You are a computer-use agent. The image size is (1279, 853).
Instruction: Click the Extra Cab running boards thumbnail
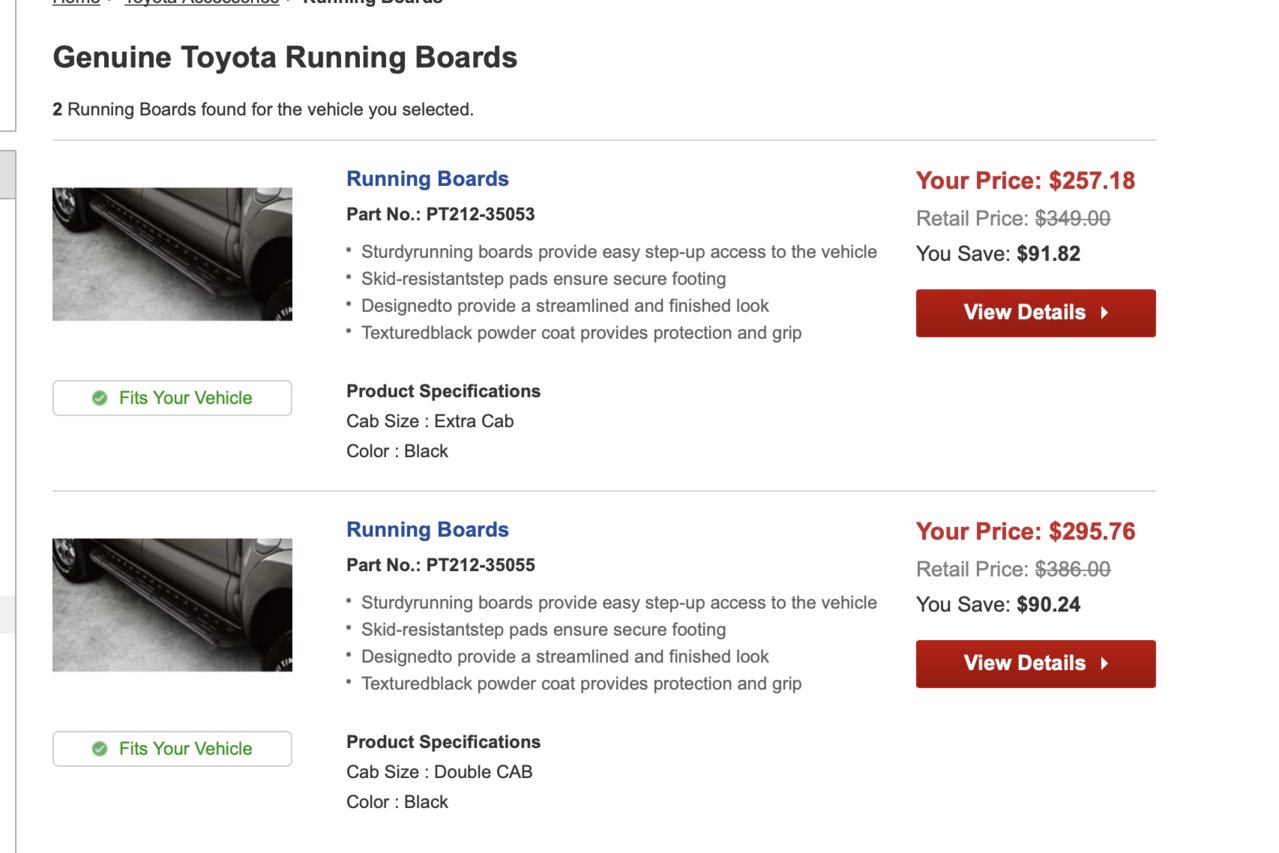click(172, 254)
